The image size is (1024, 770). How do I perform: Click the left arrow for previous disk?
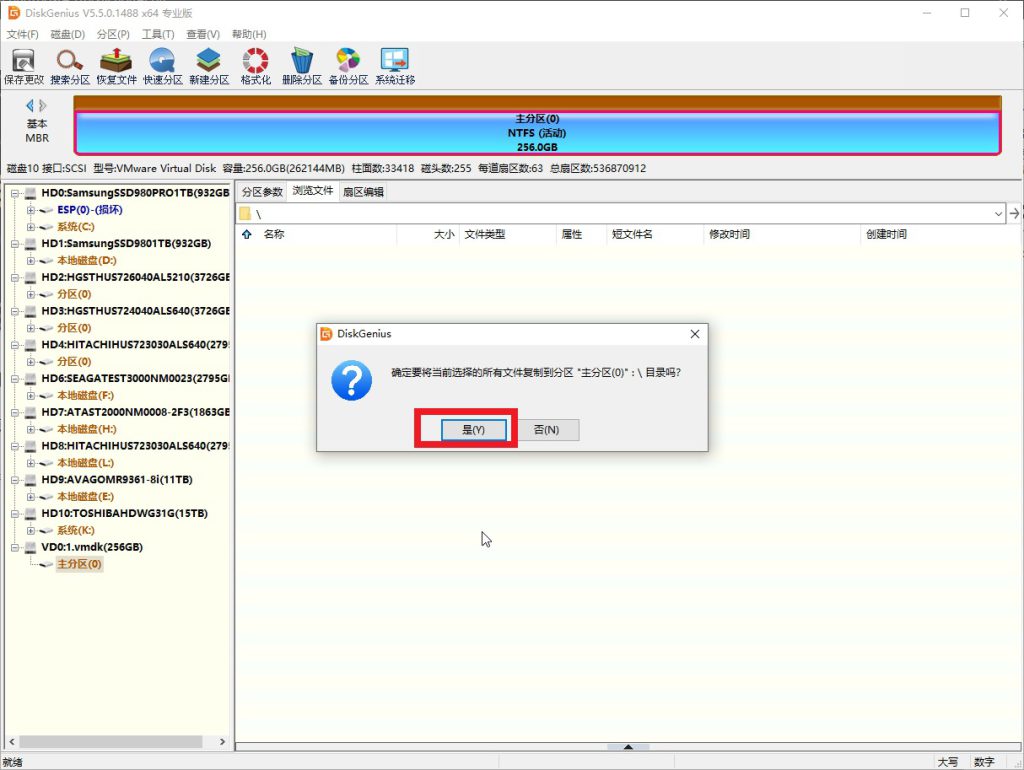(x=30, y=105)
